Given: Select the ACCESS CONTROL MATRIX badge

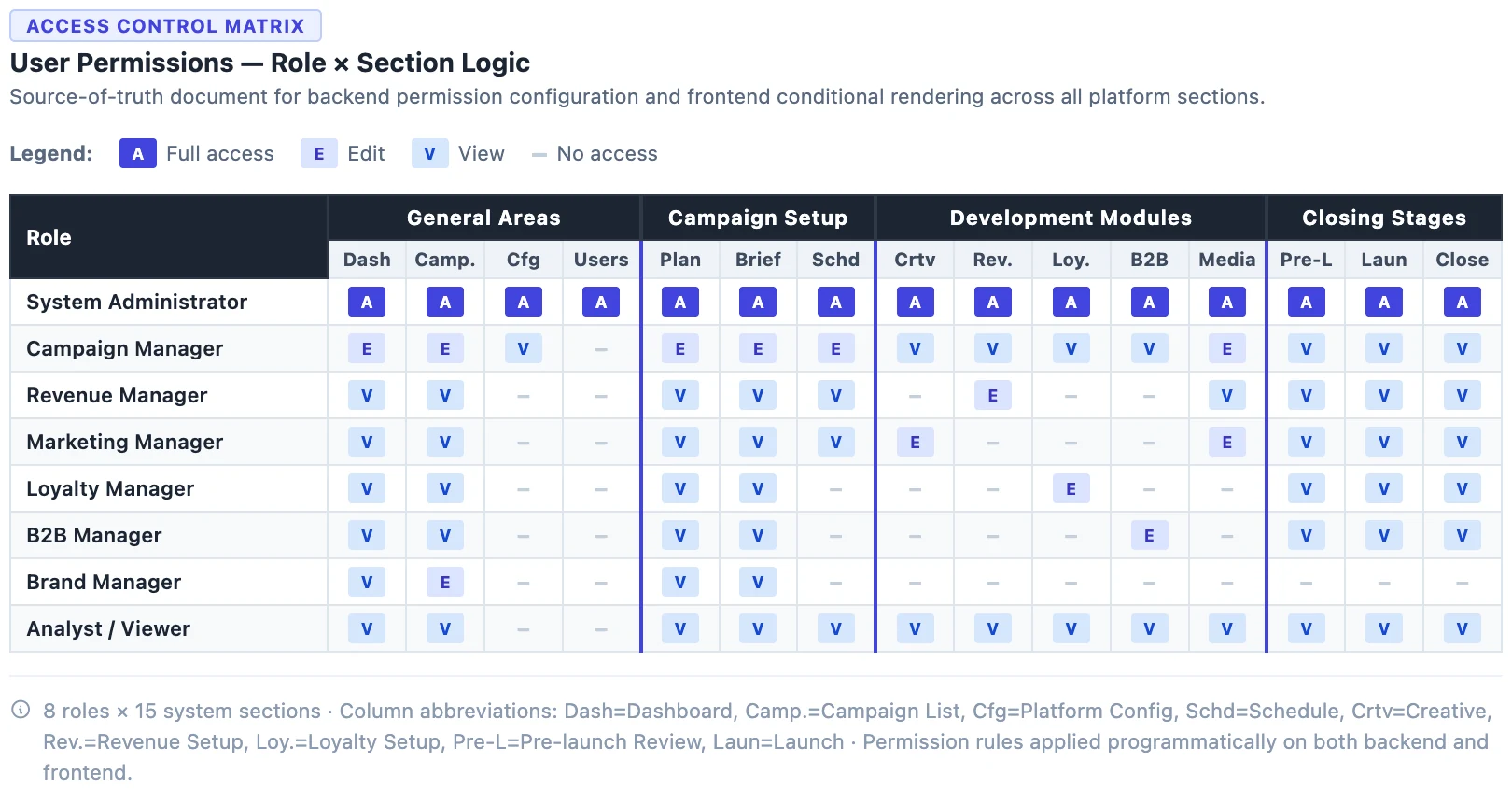Looking at the screenshot, I should pos(165,26).
